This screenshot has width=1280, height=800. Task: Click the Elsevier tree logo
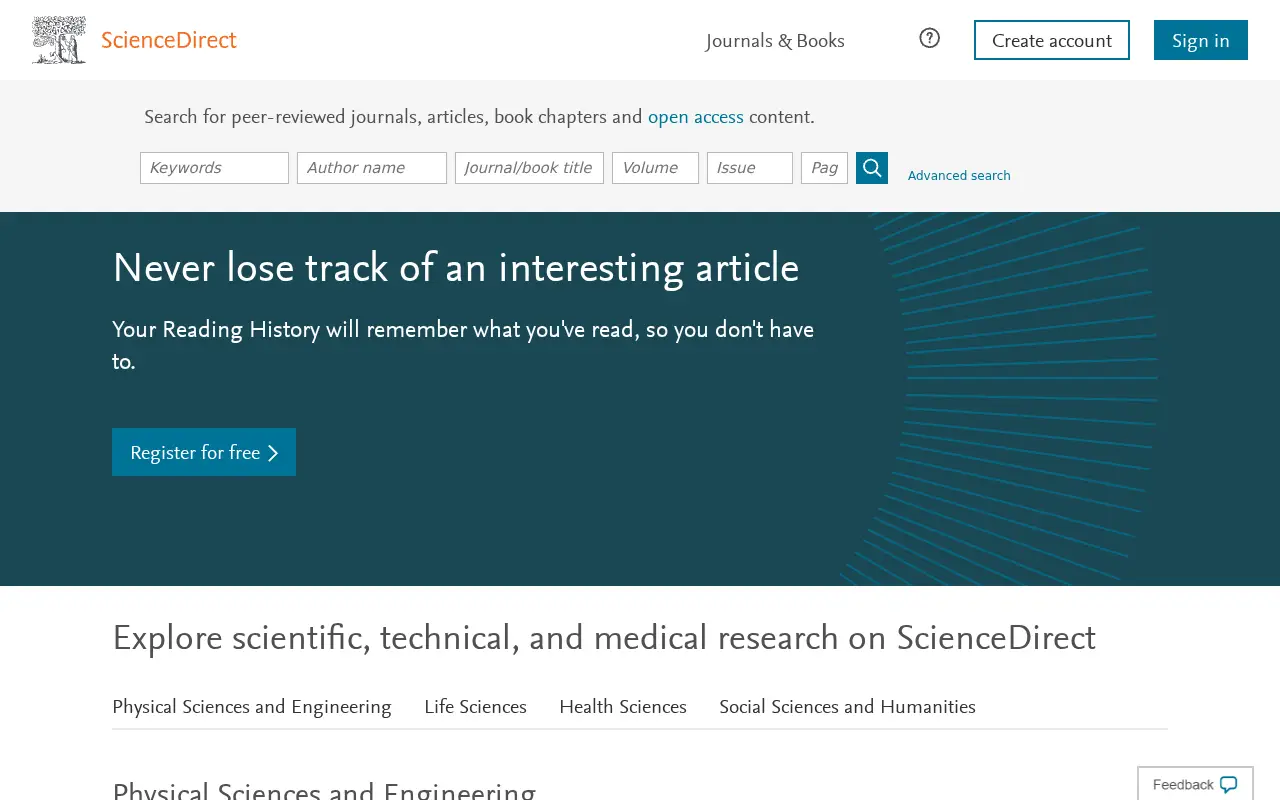[x=59, y=40]
